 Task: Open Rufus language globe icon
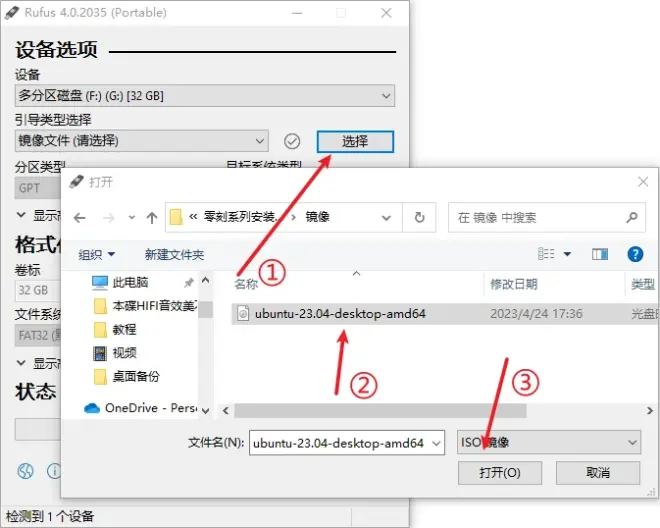point(25,471)
